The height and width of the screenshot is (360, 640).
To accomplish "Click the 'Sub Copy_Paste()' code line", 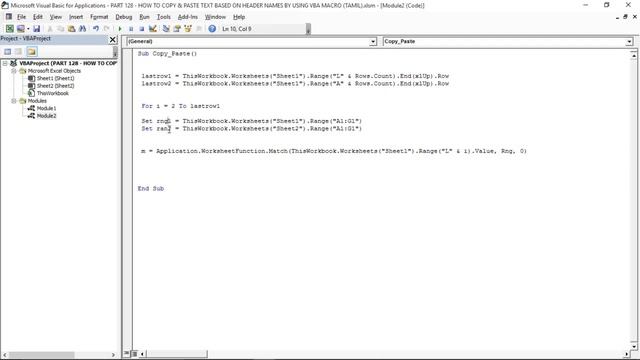I will [167, 53].
